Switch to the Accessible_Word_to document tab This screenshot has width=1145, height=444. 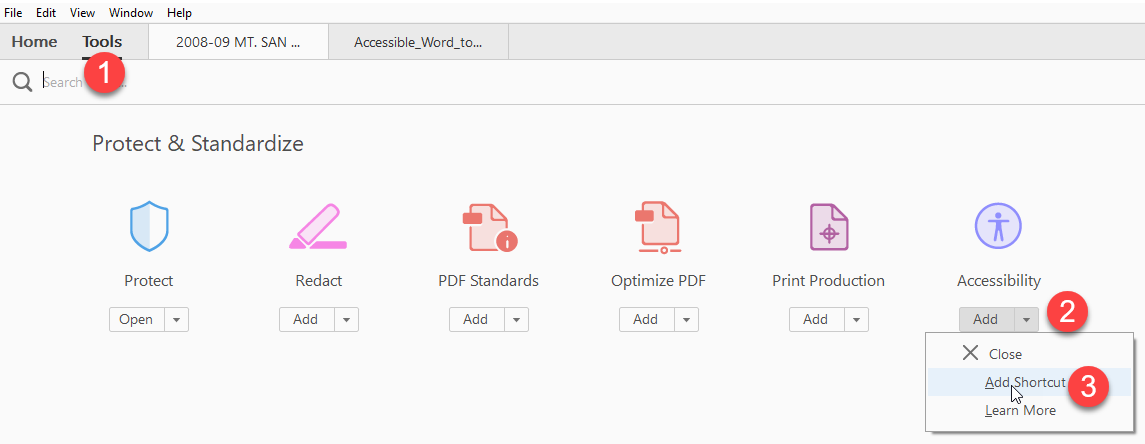pos(418,43)
